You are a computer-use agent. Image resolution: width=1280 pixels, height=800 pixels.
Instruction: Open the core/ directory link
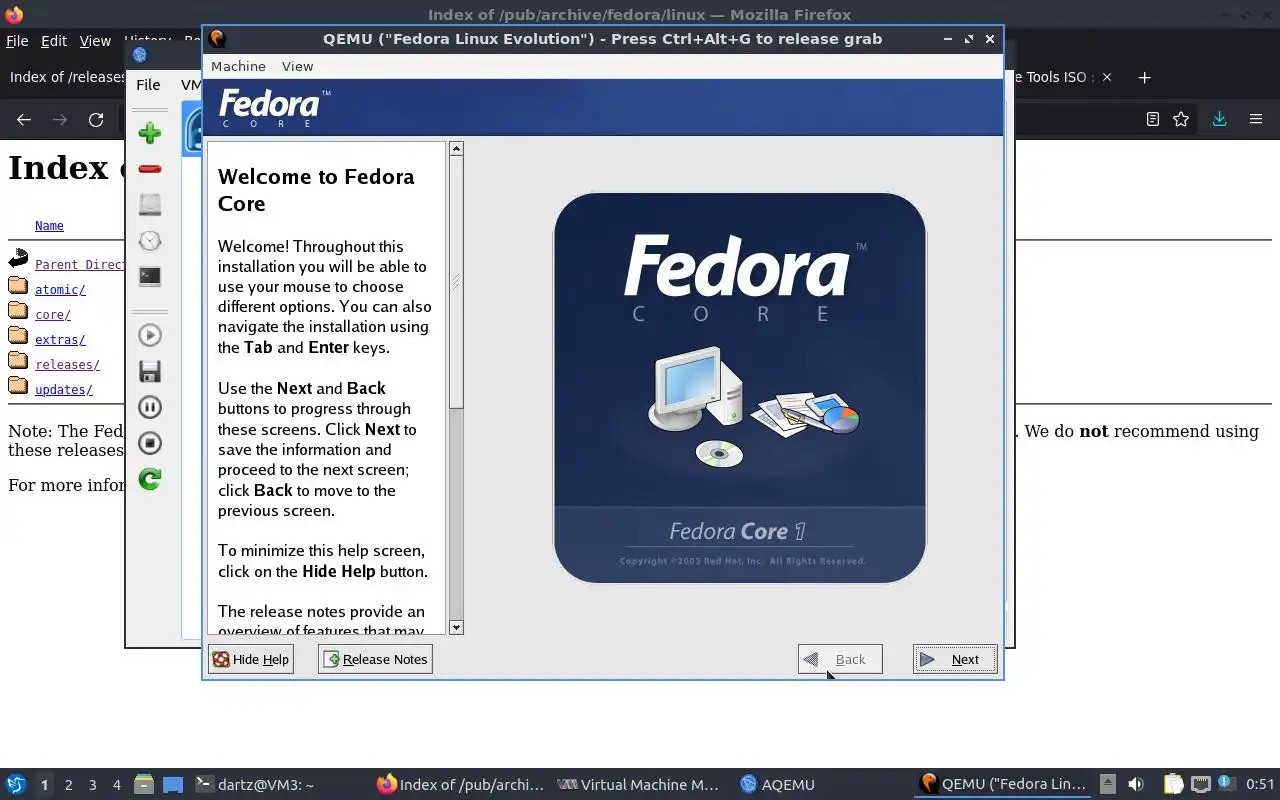pyautogui.click(x=53, y=315)
